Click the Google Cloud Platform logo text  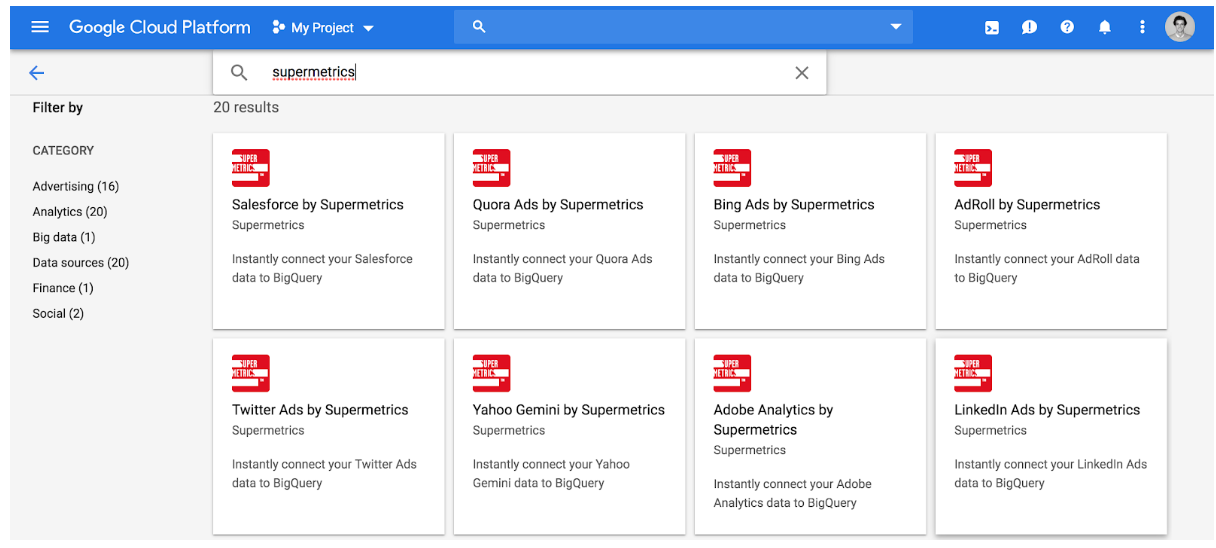pos(160,28)
